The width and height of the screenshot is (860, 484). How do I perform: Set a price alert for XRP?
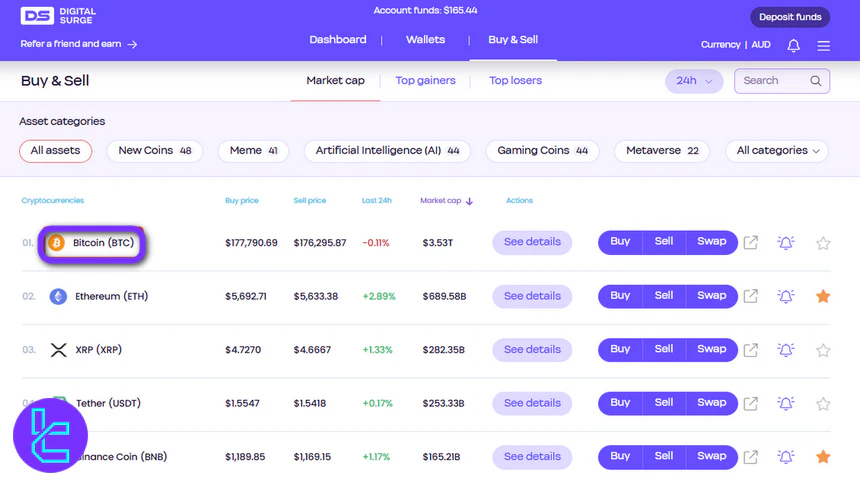coord(785,350)
